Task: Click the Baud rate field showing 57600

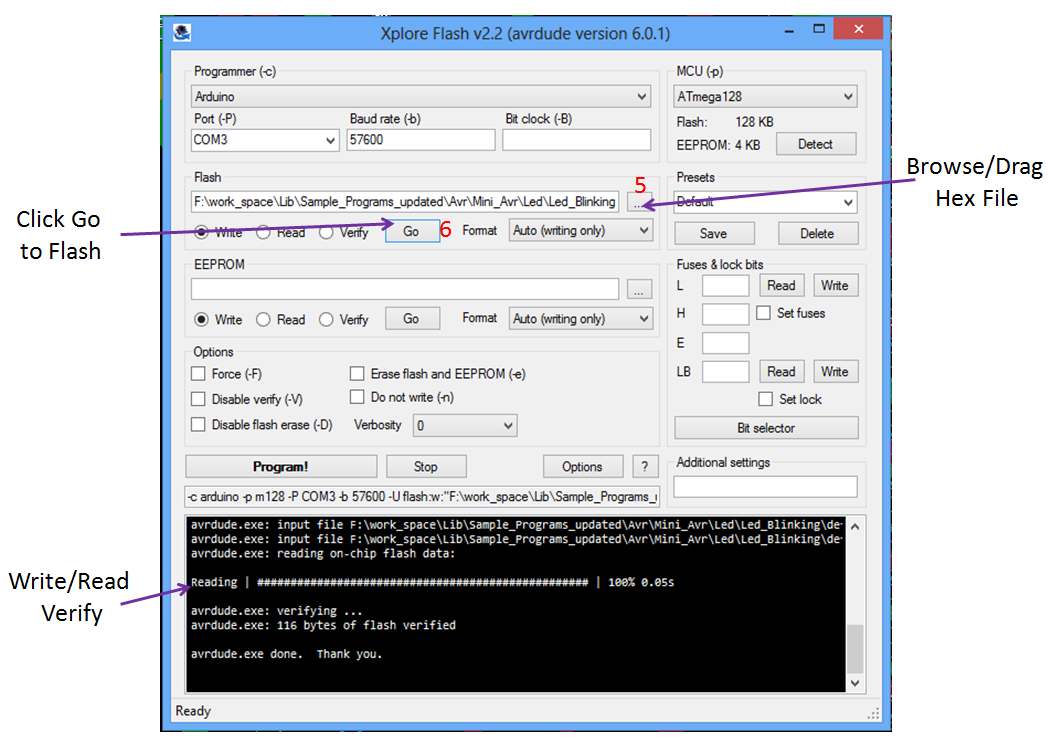Action: 420,140
